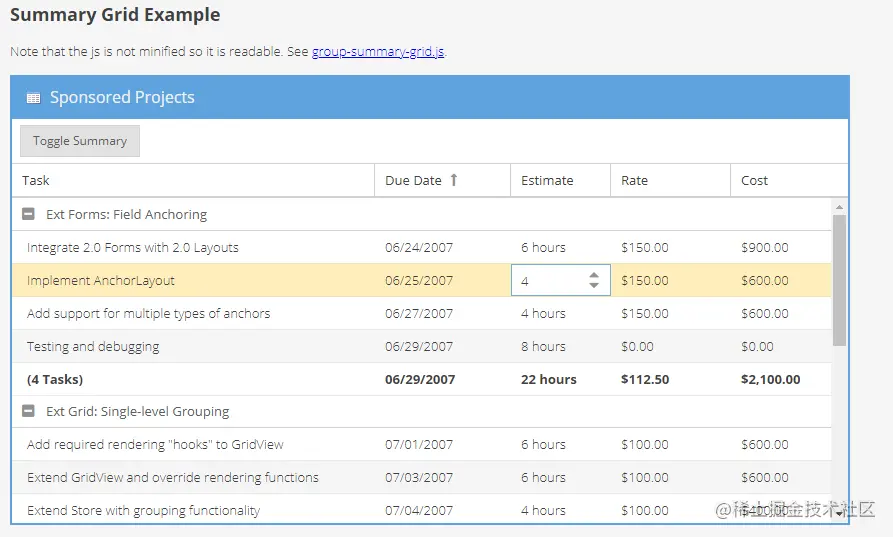The width and height of the screenshot is (893, 537).
Task: Click the Toggle Summary button
Action: [x=80, y=141]
